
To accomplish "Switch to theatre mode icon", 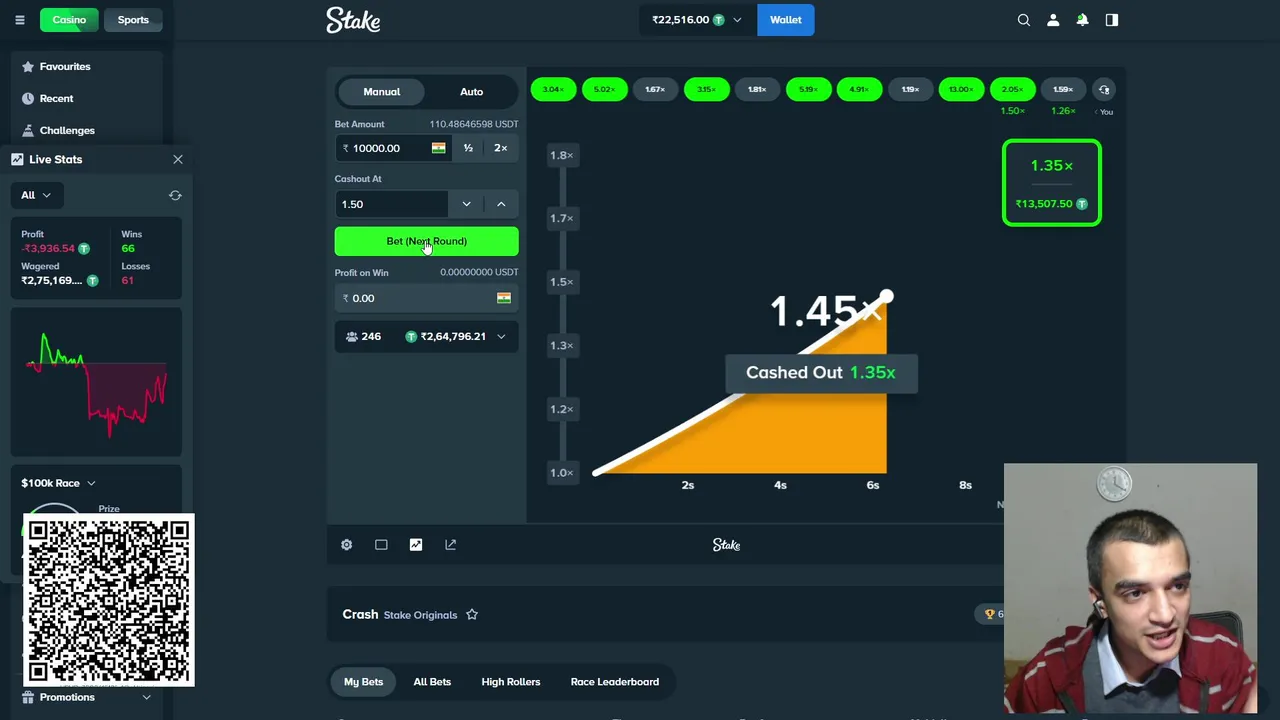I will 381,545.
